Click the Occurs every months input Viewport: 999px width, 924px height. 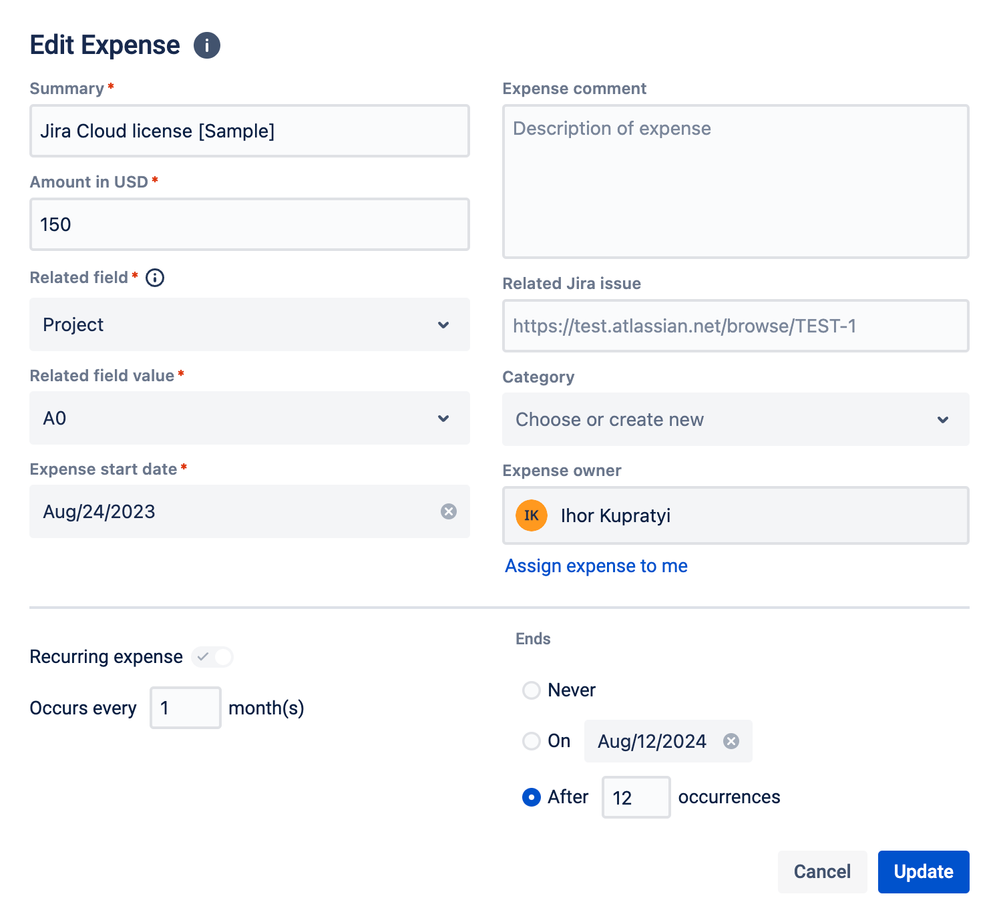coord(185,707)
